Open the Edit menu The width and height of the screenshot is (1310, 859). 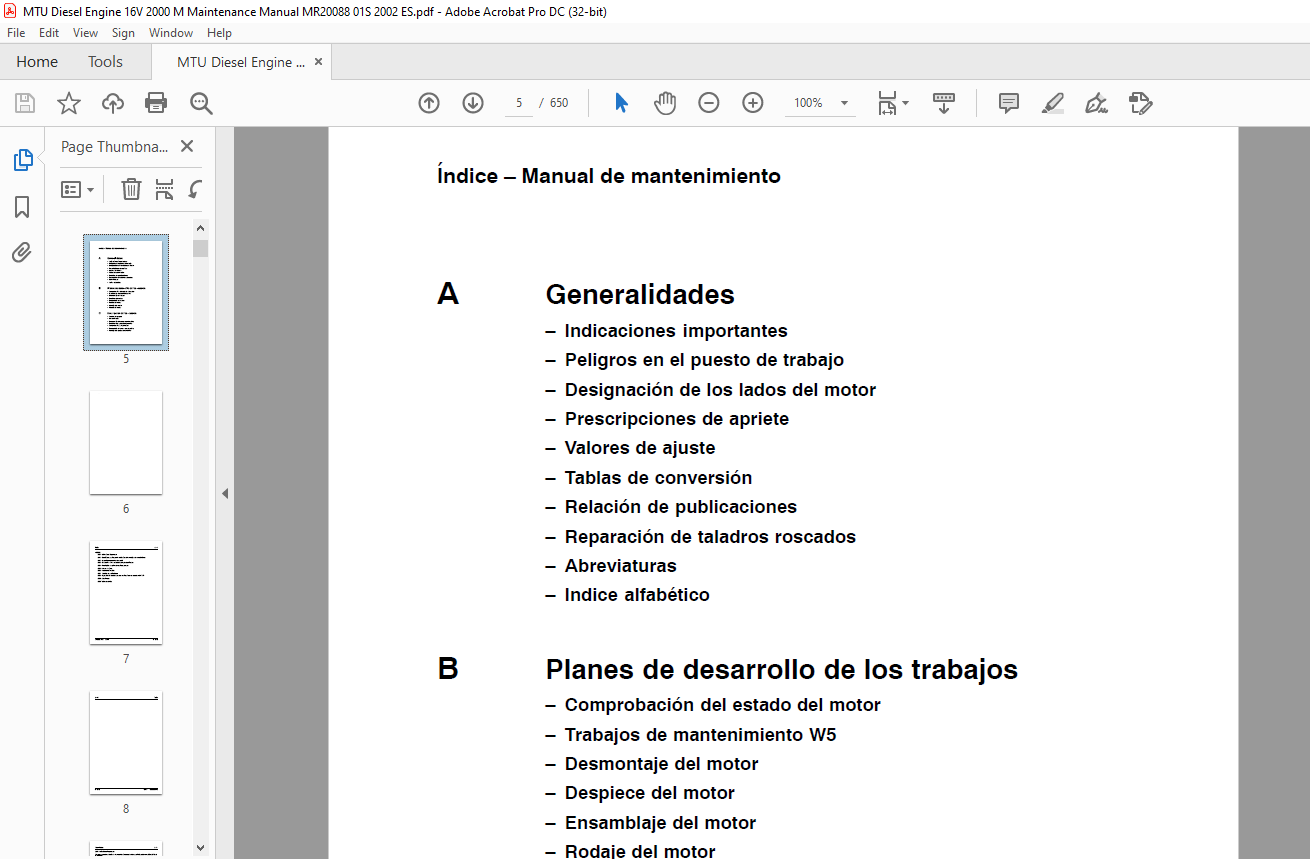click(x=49, y=33)
